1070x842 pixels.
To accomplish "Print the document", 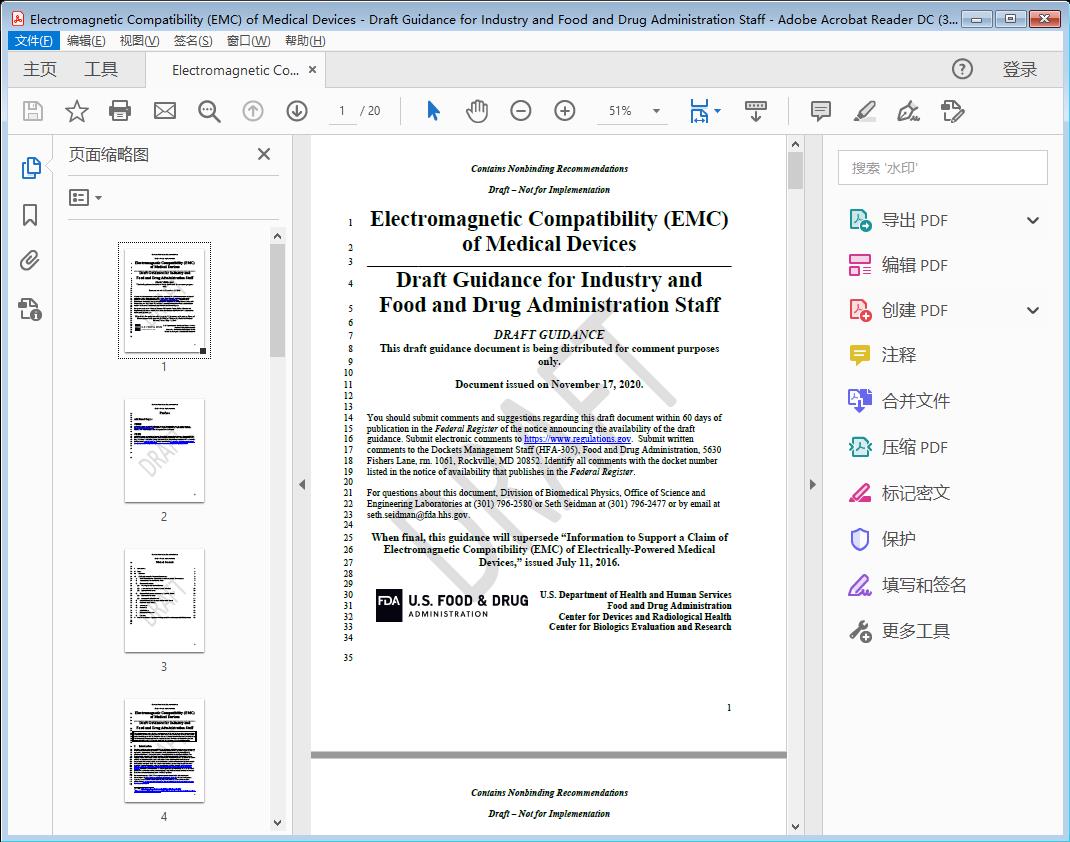I will pos(120,111).
